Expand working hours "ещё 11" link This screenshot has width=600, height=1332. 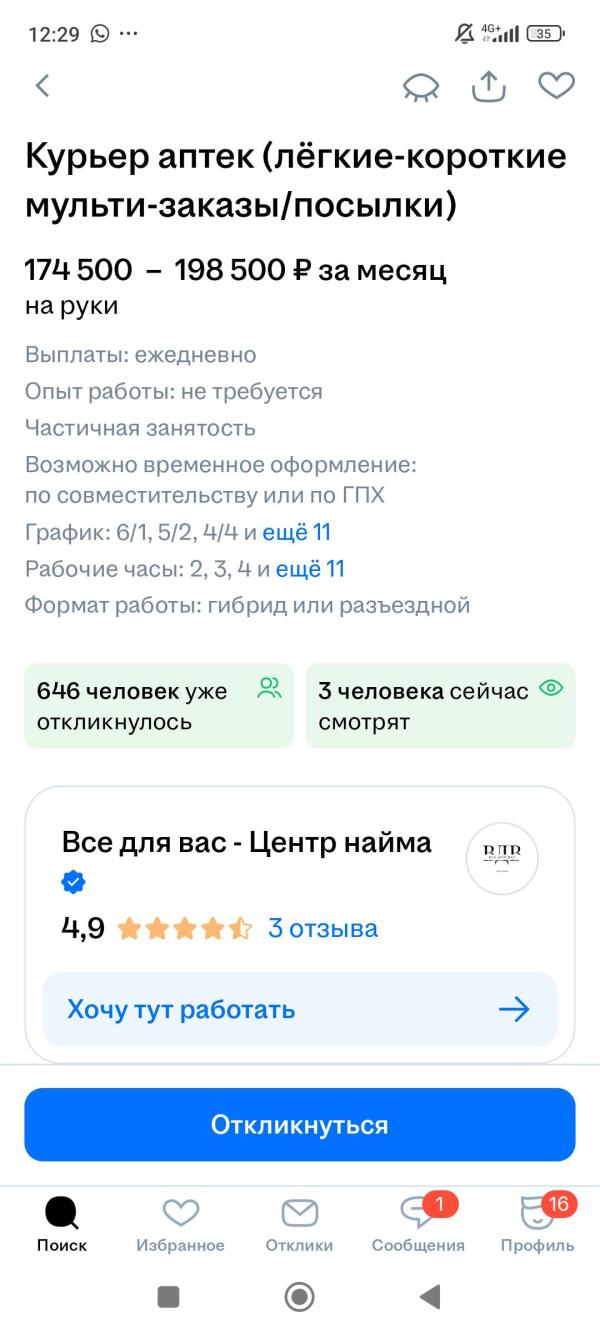coord(310,569)
